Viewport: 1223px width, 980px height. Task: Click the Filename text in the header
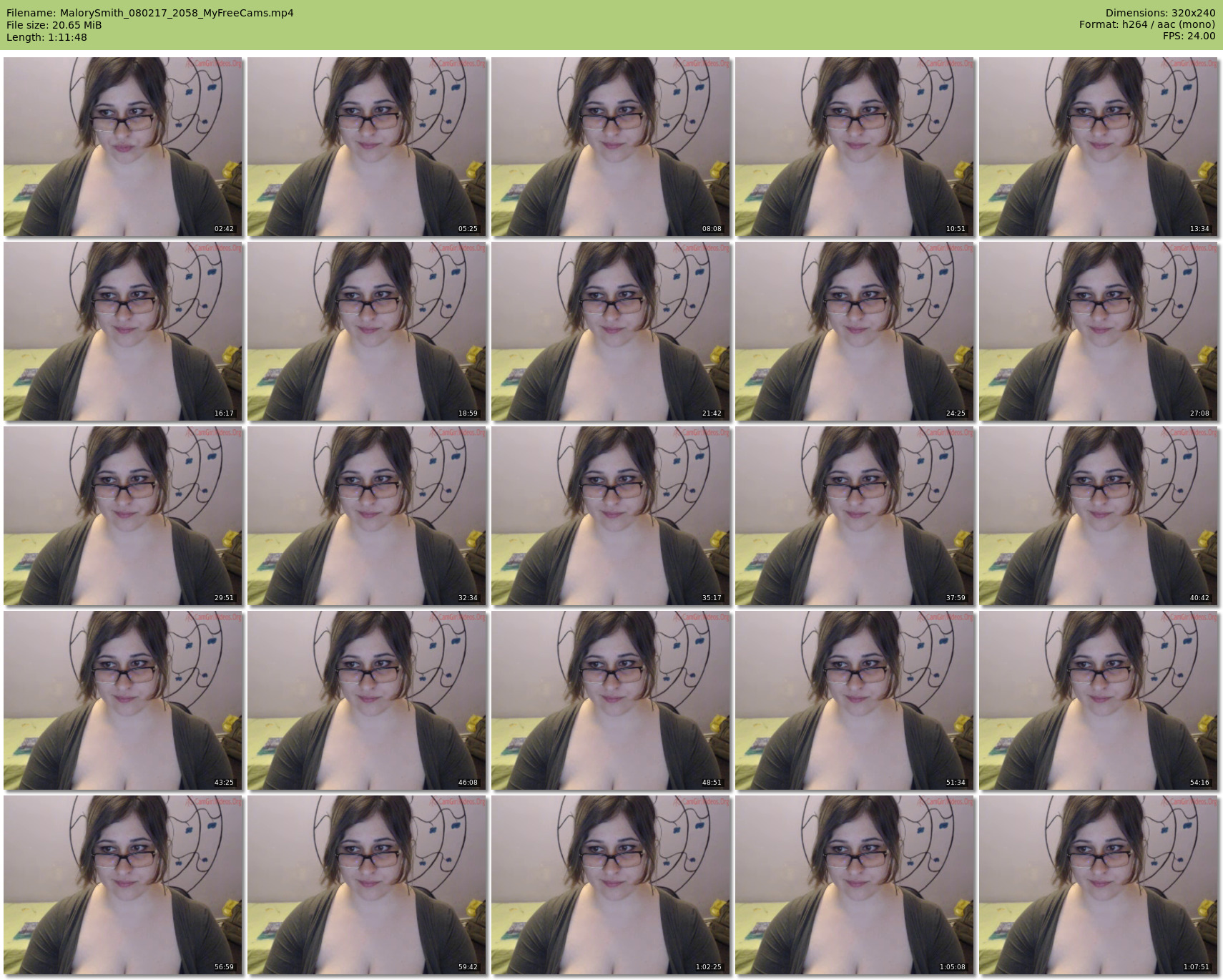point(149,13)
